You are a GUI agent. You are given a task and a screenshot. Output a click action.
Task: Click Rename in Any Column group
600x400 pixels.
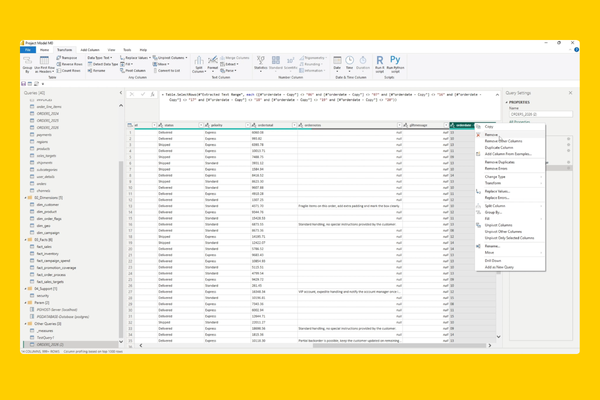coord(96,71)
